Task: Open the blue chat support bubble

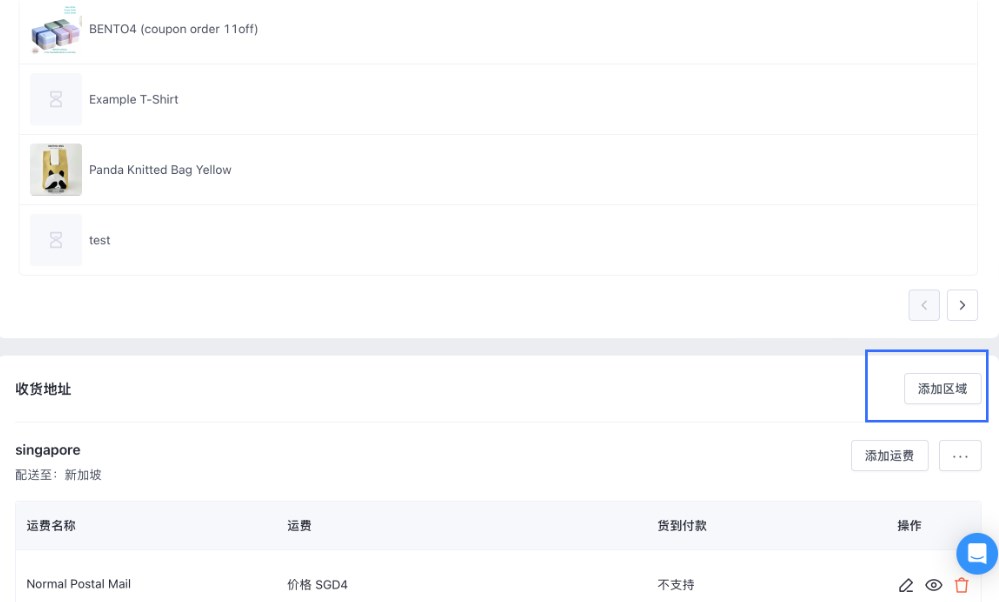Action: [x=977, y=554]
